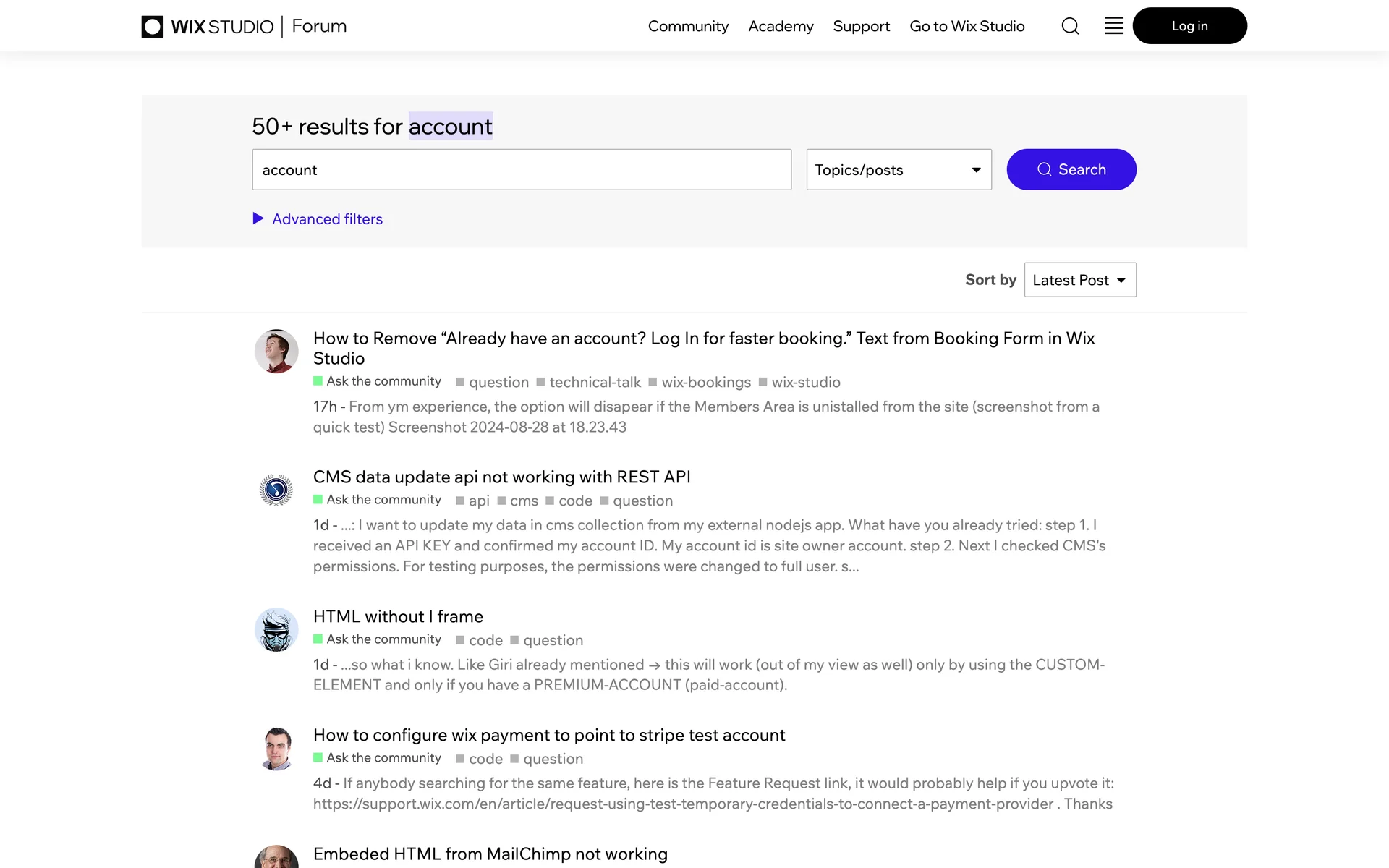Open CMS data update api topic title
This screenshot has width=1389, height=868.
tap(501, 477)
